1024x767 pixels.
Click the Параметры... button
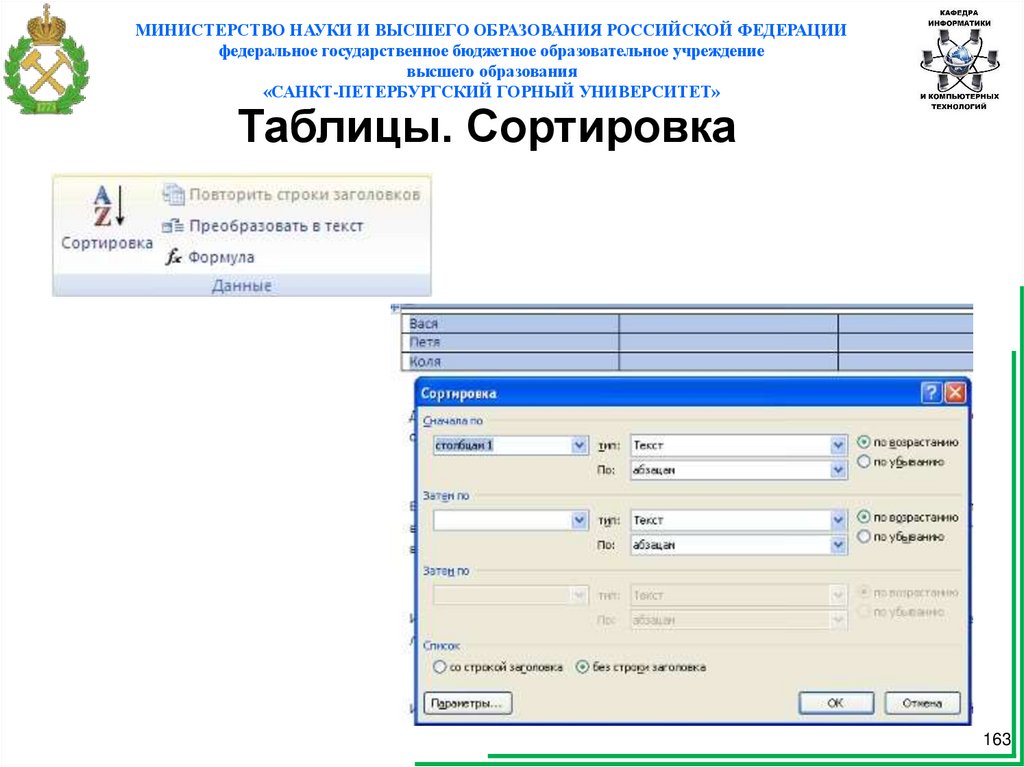[x=468, y=704]
